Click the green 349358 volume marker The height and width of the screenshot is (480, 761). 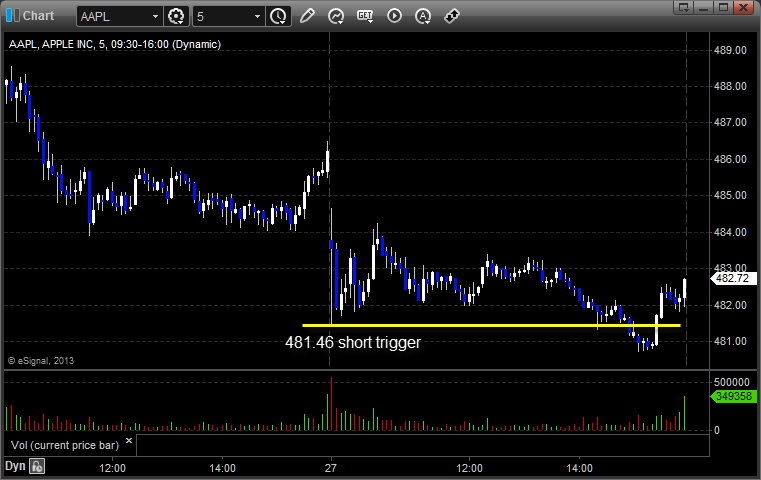(733, 396)
